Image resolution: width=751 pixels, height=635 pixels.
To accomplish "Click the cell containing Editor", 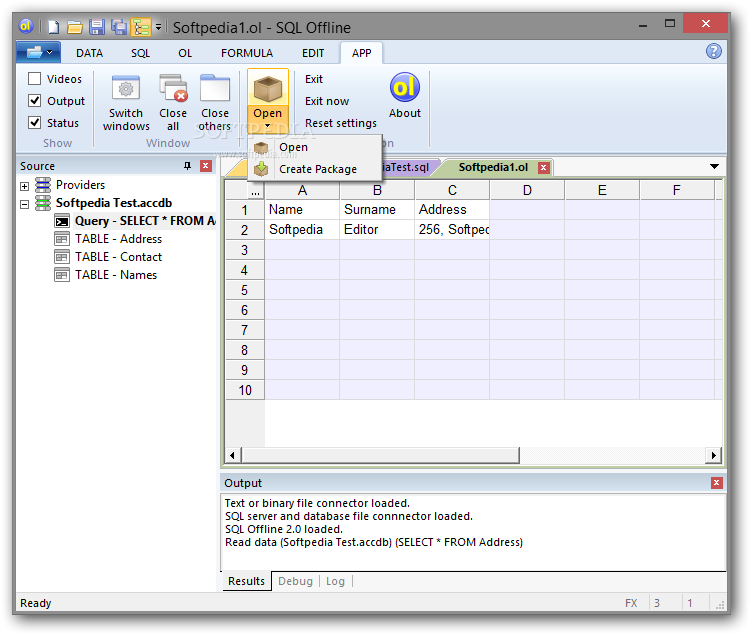I will (377, 230).
